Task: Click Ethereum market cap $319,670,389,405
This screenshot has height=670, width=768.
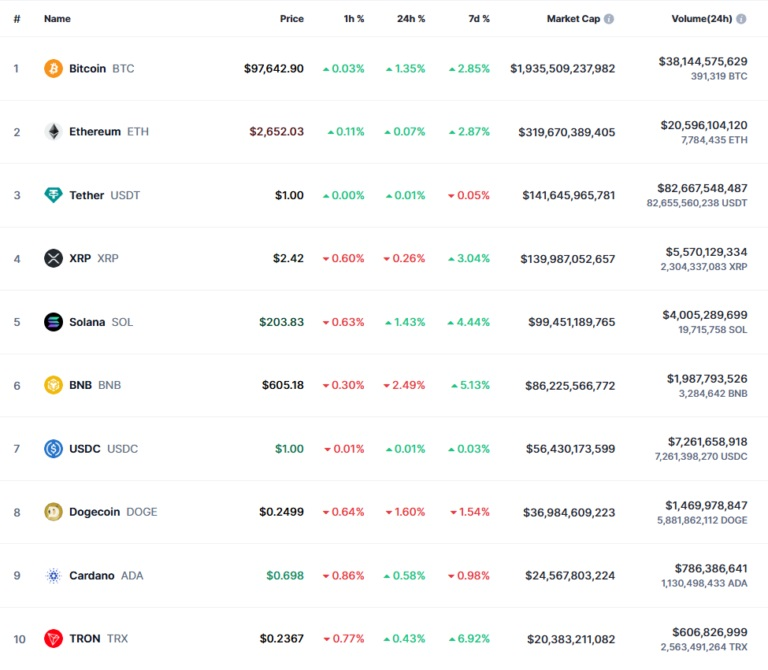Action: tap(567, 132)
